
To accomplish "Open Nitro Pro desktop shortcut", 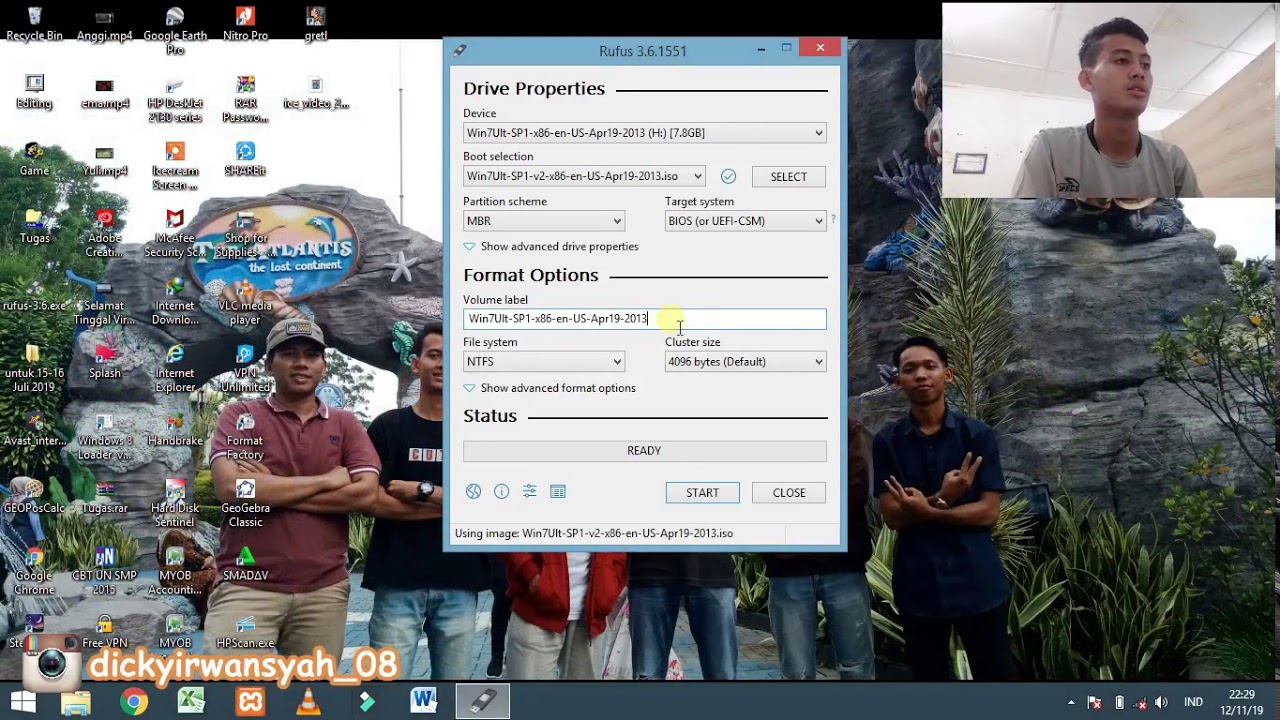I will (x=245, y=24).
